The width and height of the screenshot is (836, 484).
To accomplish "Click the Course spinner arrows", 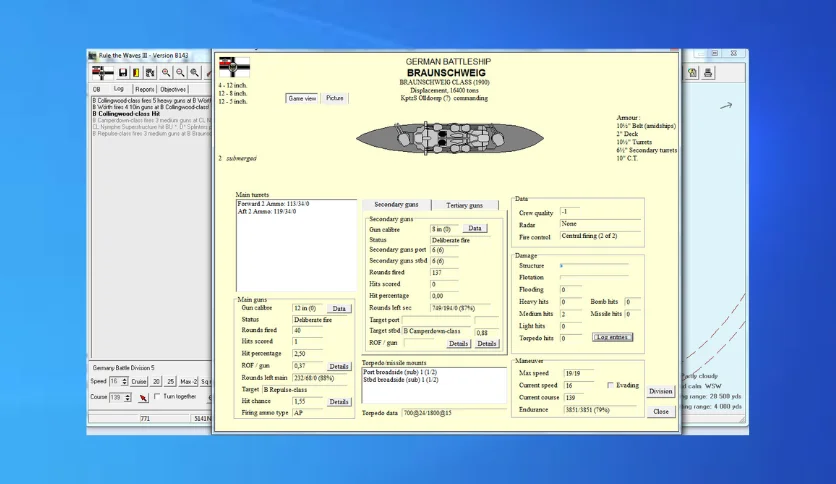I will 127,398.
